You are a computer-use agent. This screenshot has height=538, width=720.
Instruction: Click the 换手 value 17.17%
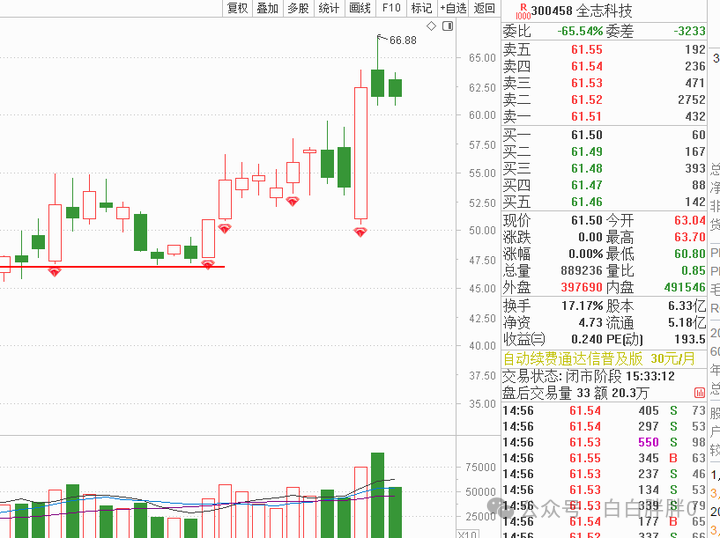(x=582, y=306)
